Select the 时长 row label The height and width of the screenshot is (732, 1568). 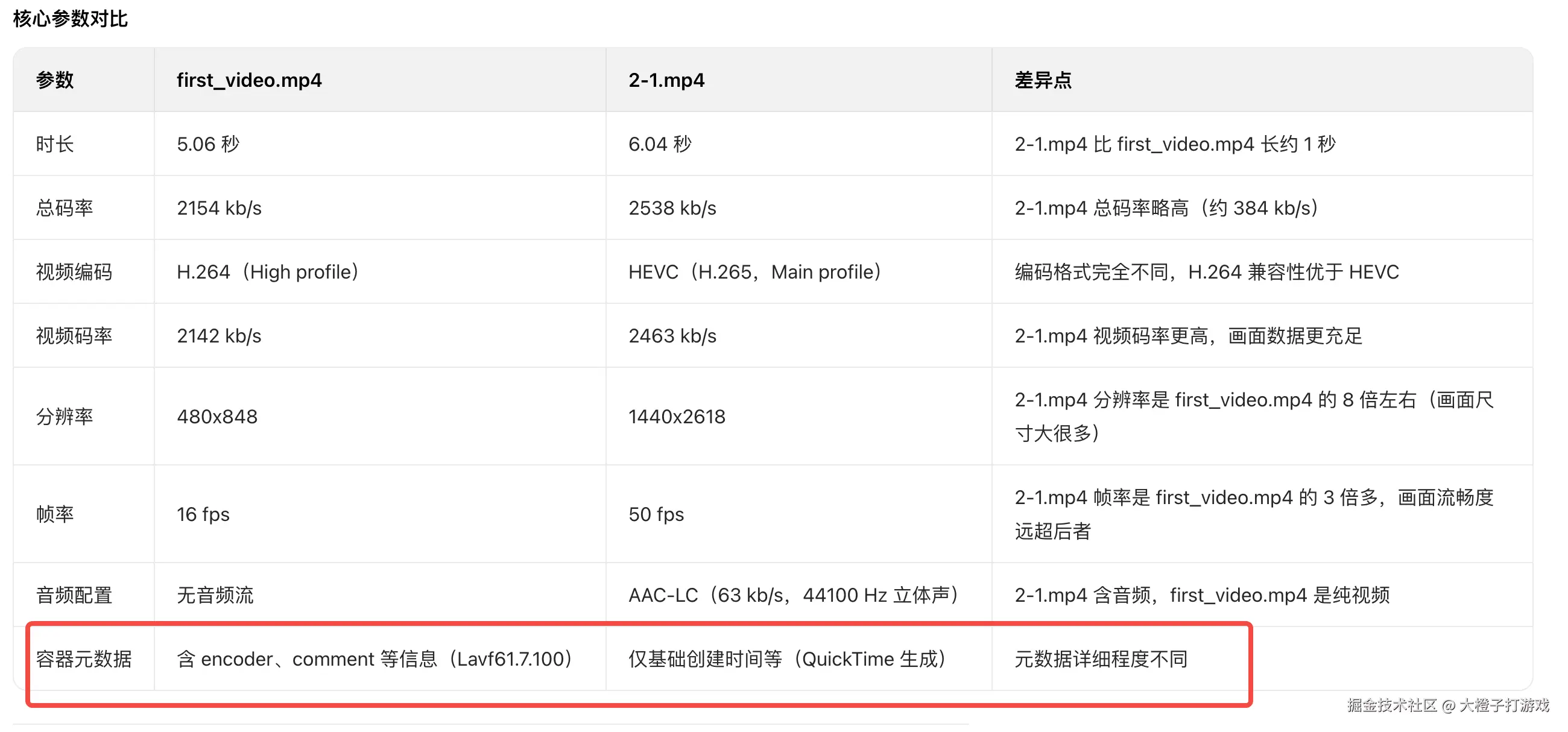coord(55,144)
